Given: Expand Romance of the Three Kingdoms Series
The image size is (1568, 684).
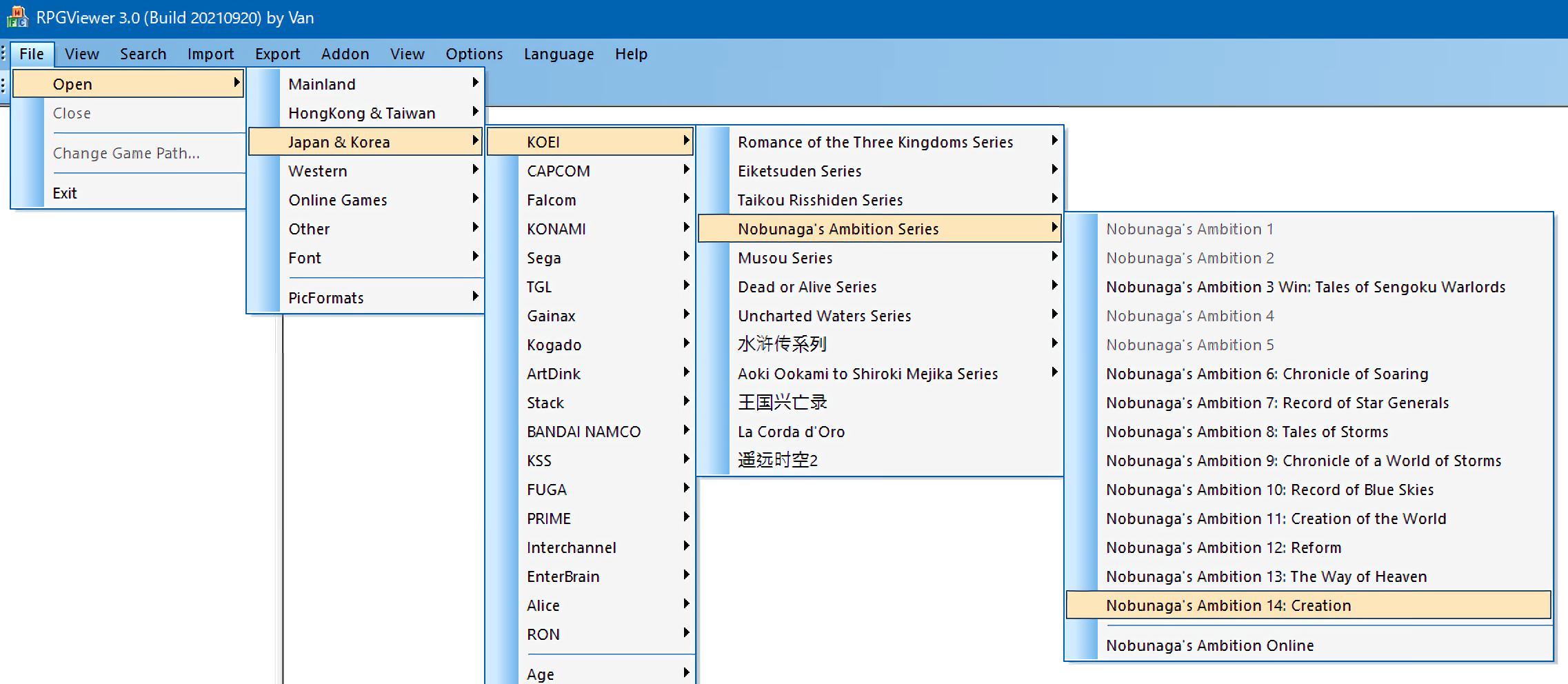Looking at the screenshot, I should coord(874,142).
